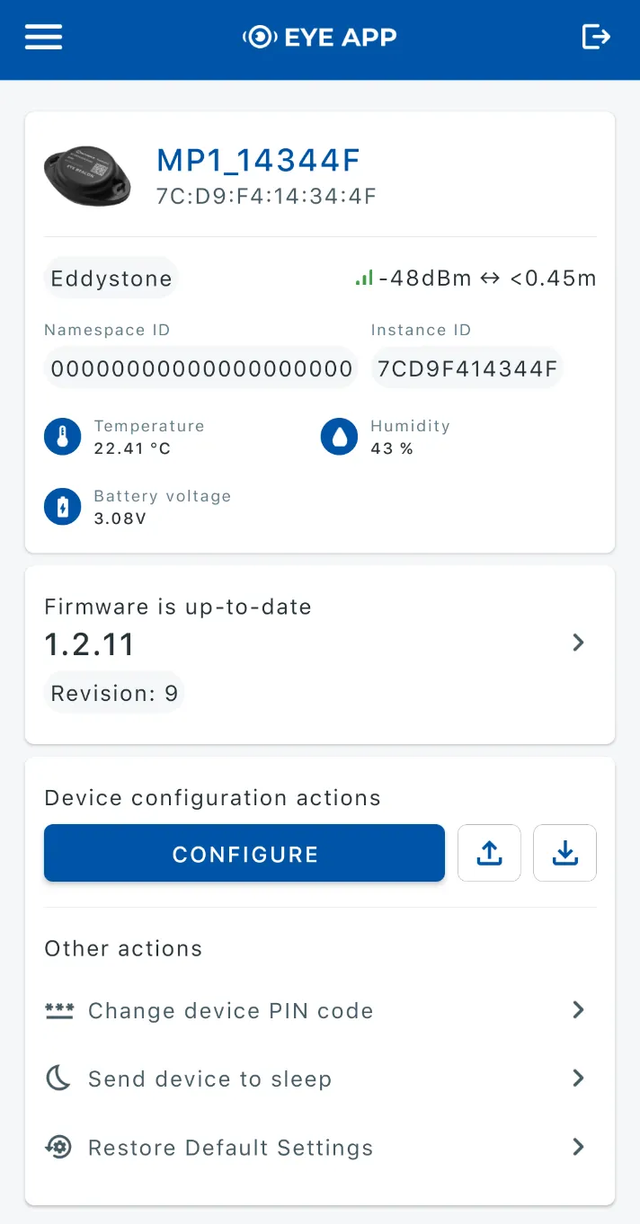The height and width of the screenshot is (1224, 640).
Task: Tap the device name MP1_14344F
Action: point(258,160)
